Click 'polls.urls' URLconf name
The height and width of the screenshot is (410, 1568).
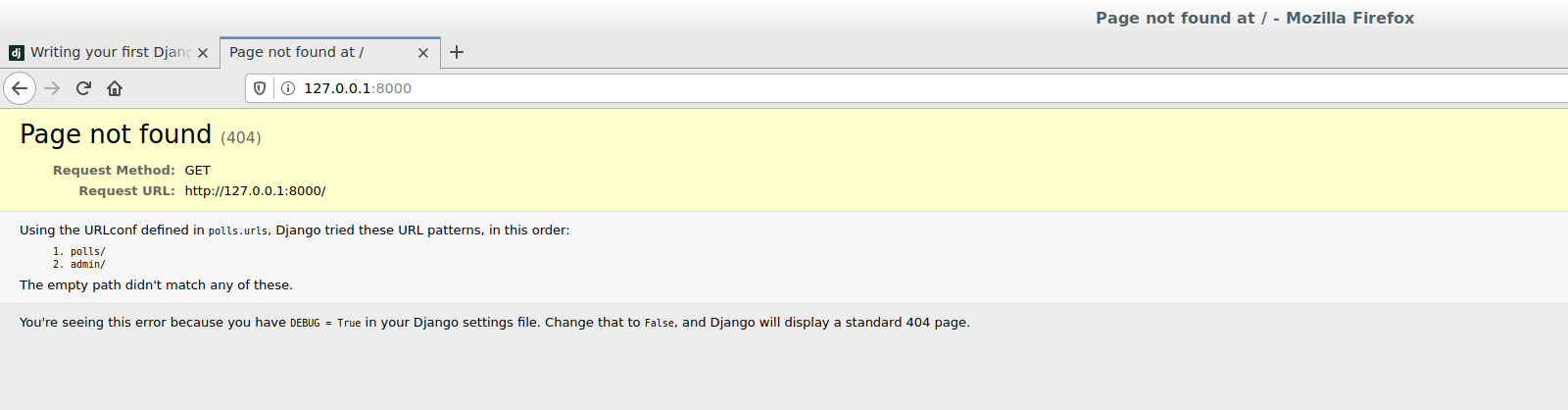[238, 231]
